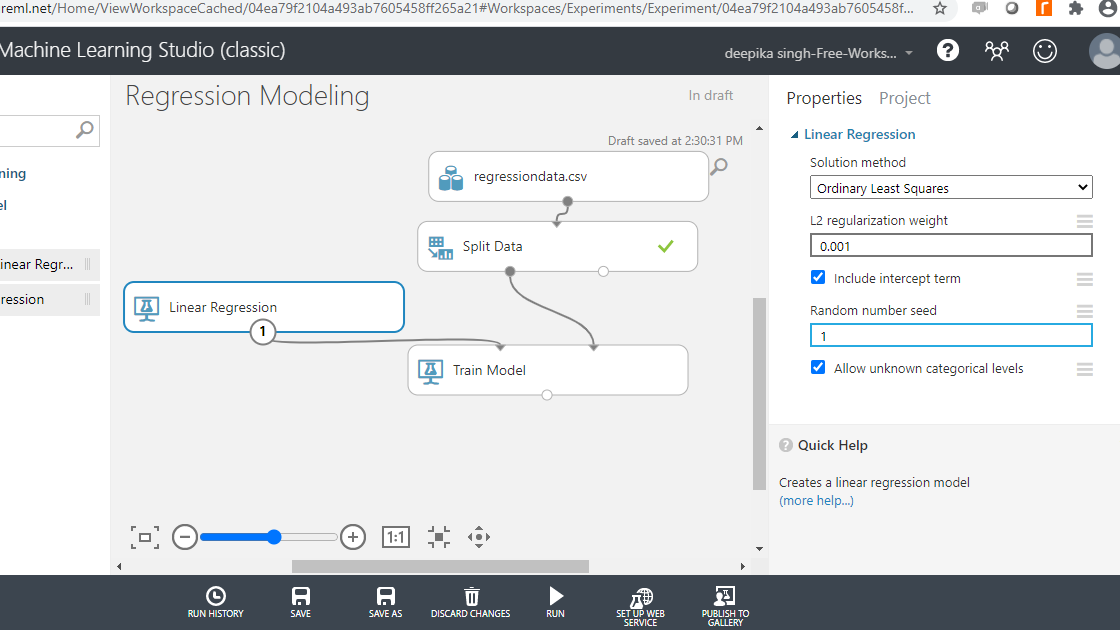The width and height of the screenshot is (1120, 630).
Task: Click Save As in the bottom bar
Action: (x=386, y=602)
